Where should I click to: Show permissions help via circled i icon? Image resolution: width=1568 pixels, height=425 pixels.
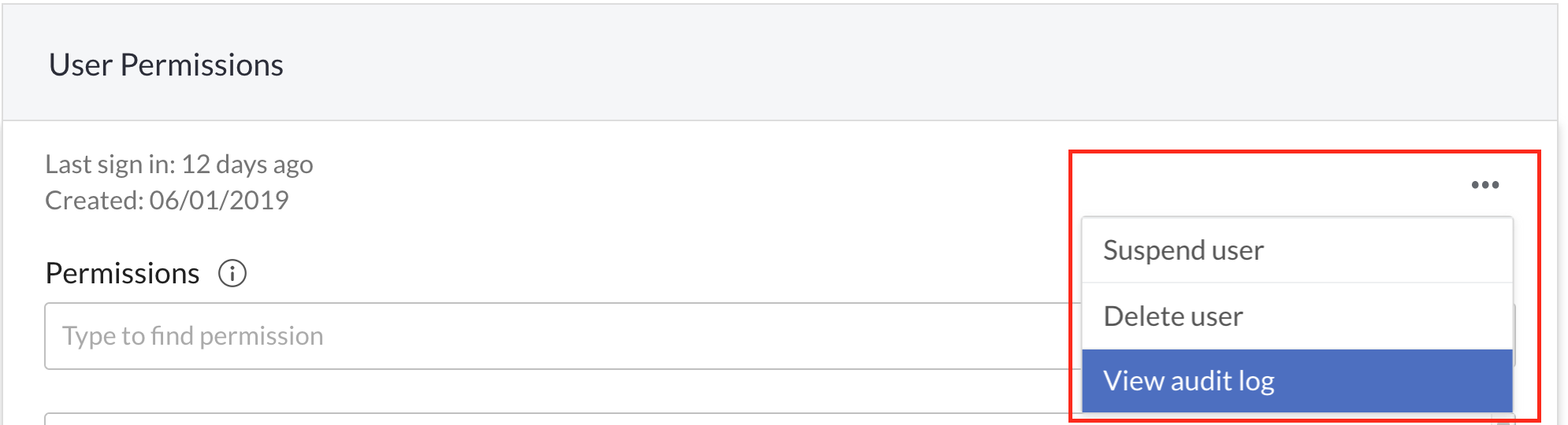tap(232, 274)
